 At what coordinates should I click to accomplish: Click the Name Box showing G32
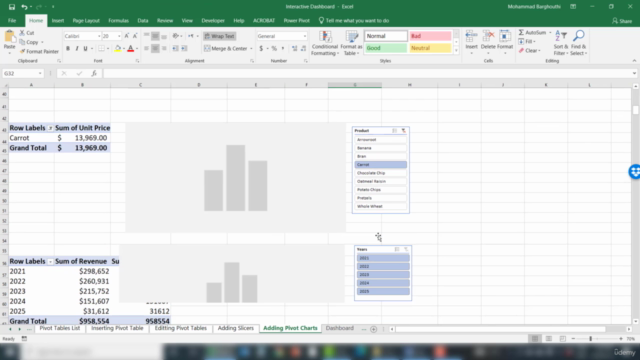click(x=22, y=73)
